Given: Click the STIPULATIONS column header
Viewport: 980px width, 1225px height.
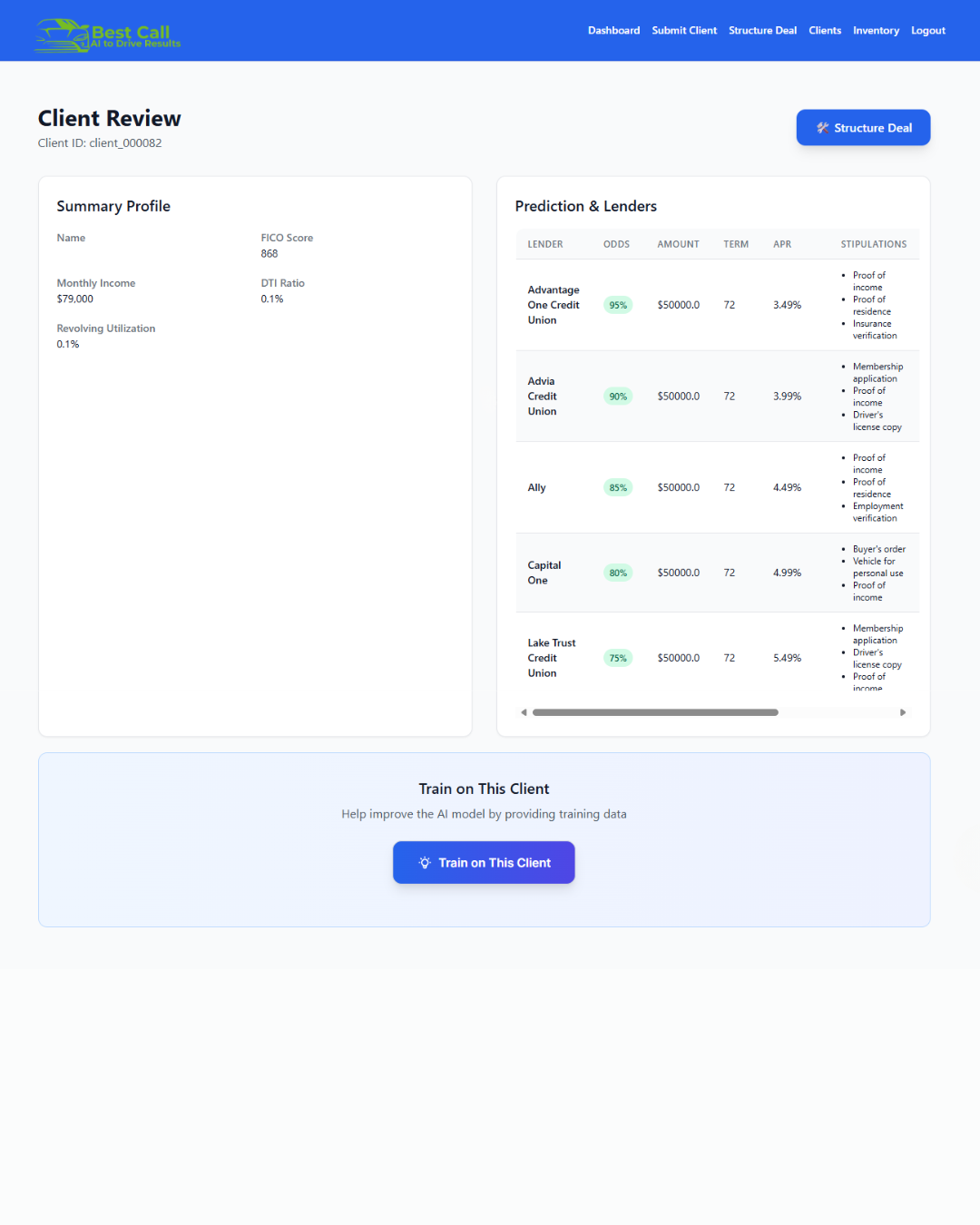Looking at the screenshot, I should pyautogui.click(x=873, y=243).
